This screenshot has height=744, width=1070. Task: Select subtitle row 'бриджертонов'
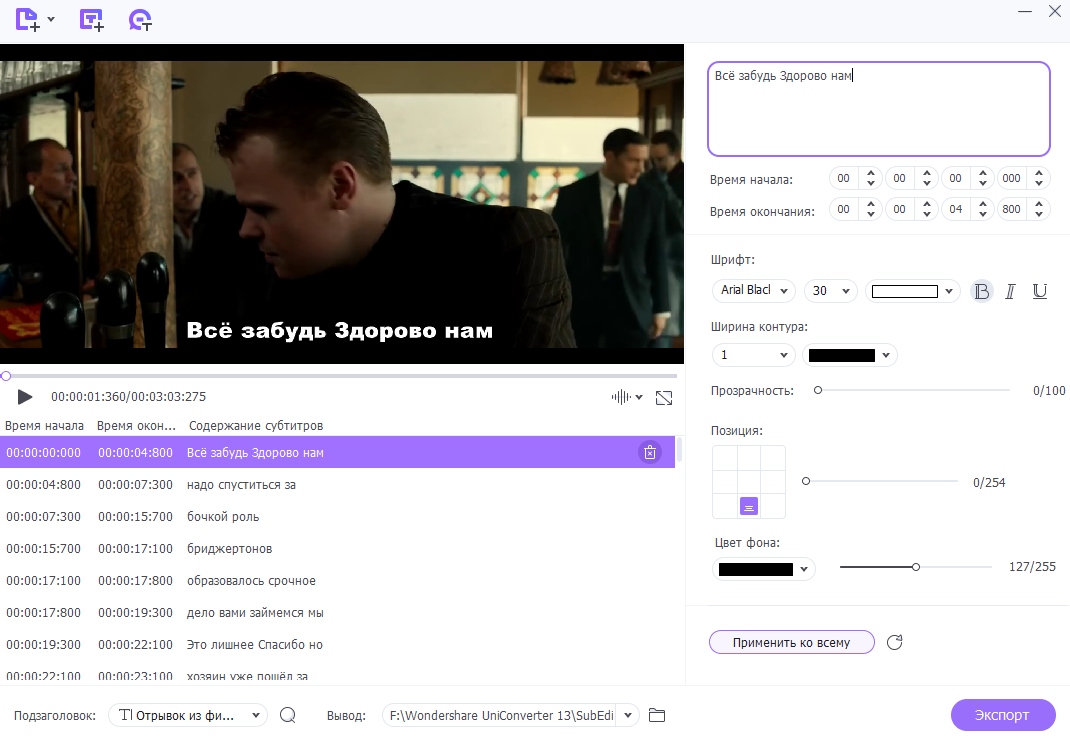pos(337,549)
